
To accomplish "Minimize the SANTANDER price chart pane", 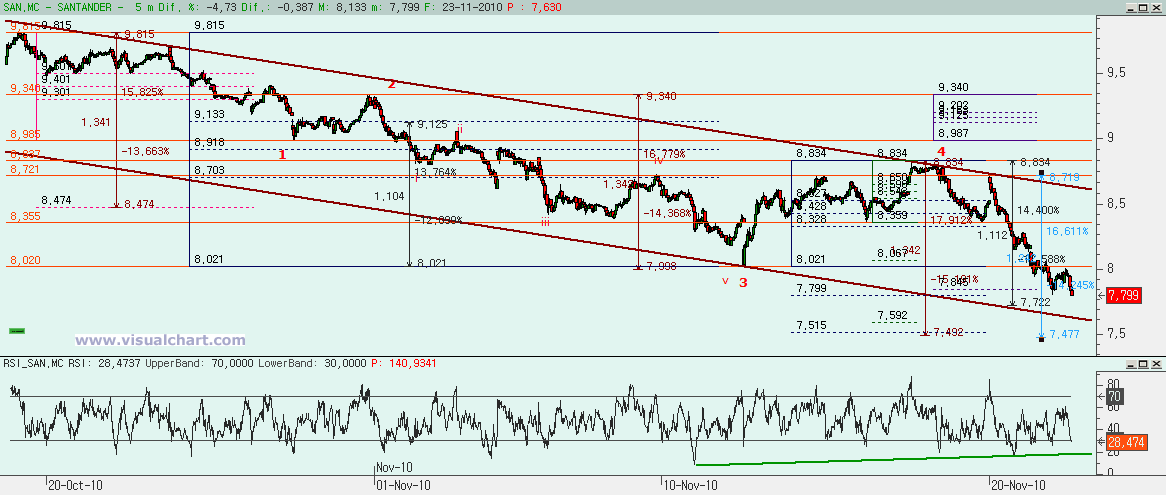I will (x=1130, y=7).
